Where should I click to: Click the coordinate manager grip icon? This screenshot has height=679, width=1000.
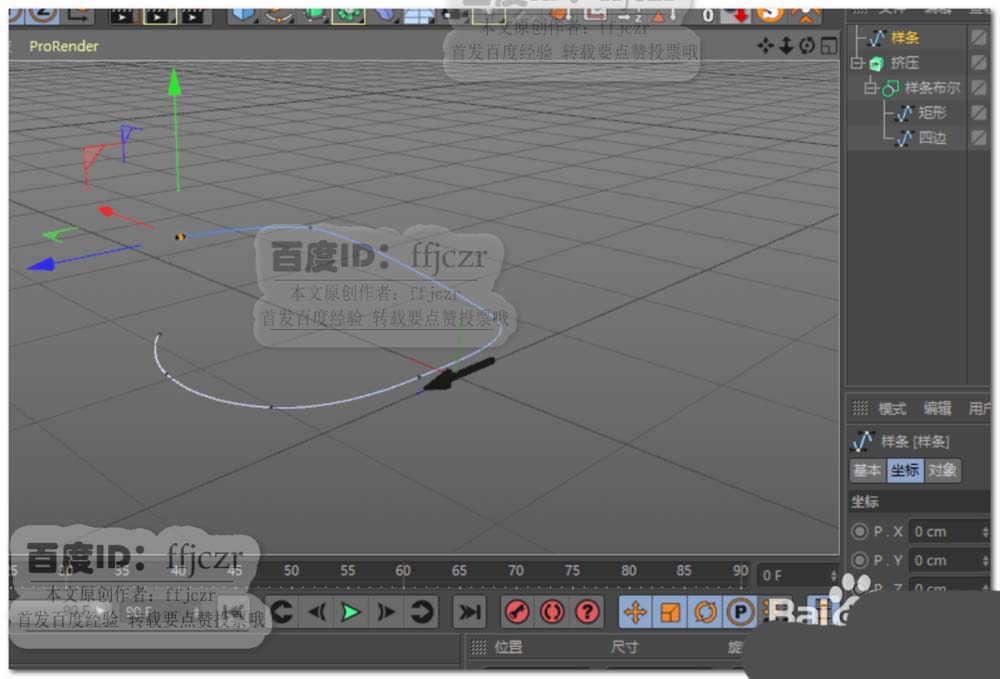pos(478,648)
